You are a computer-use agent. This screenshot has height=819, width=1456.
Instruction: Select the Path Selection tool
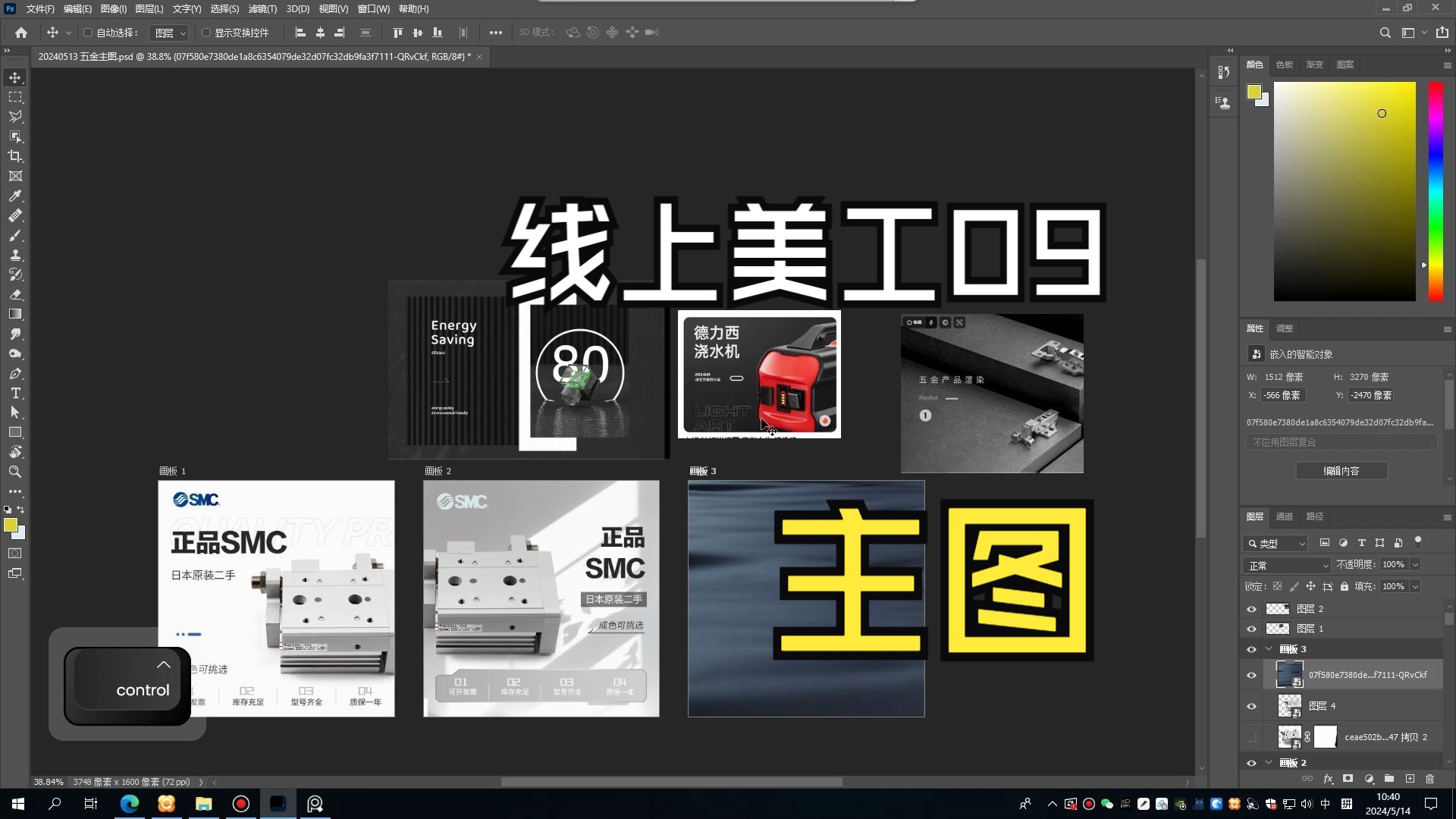pos(15,413)
